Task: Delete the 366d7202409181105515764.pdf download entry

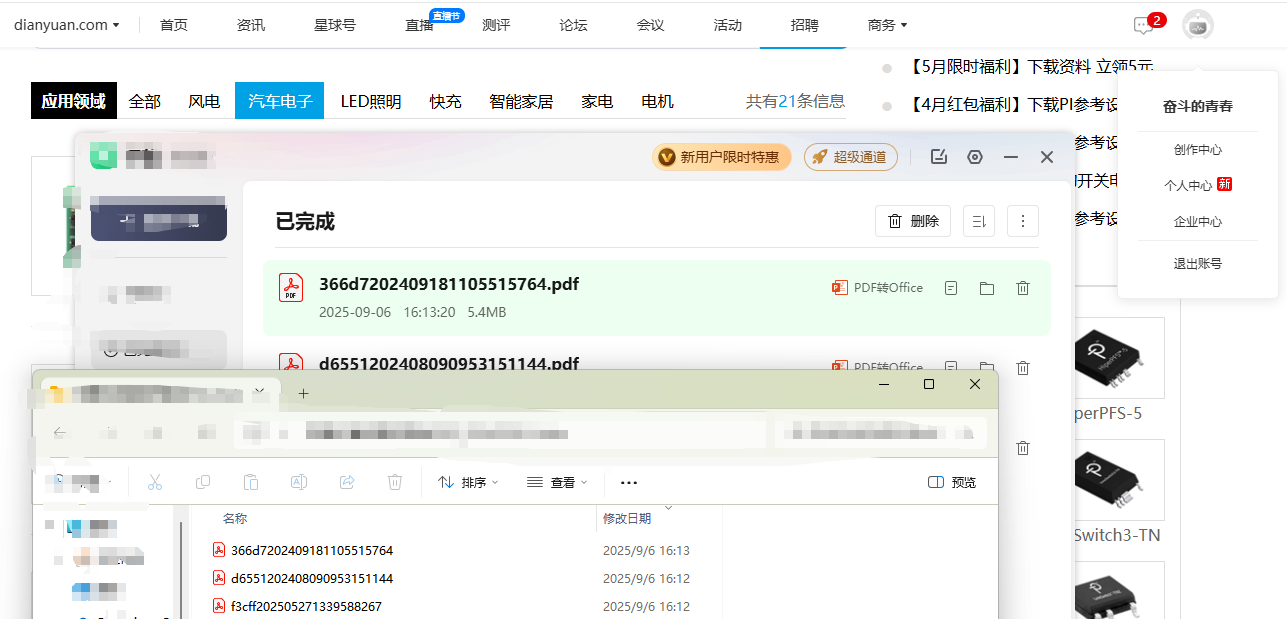Action: tap(1023, 288)
